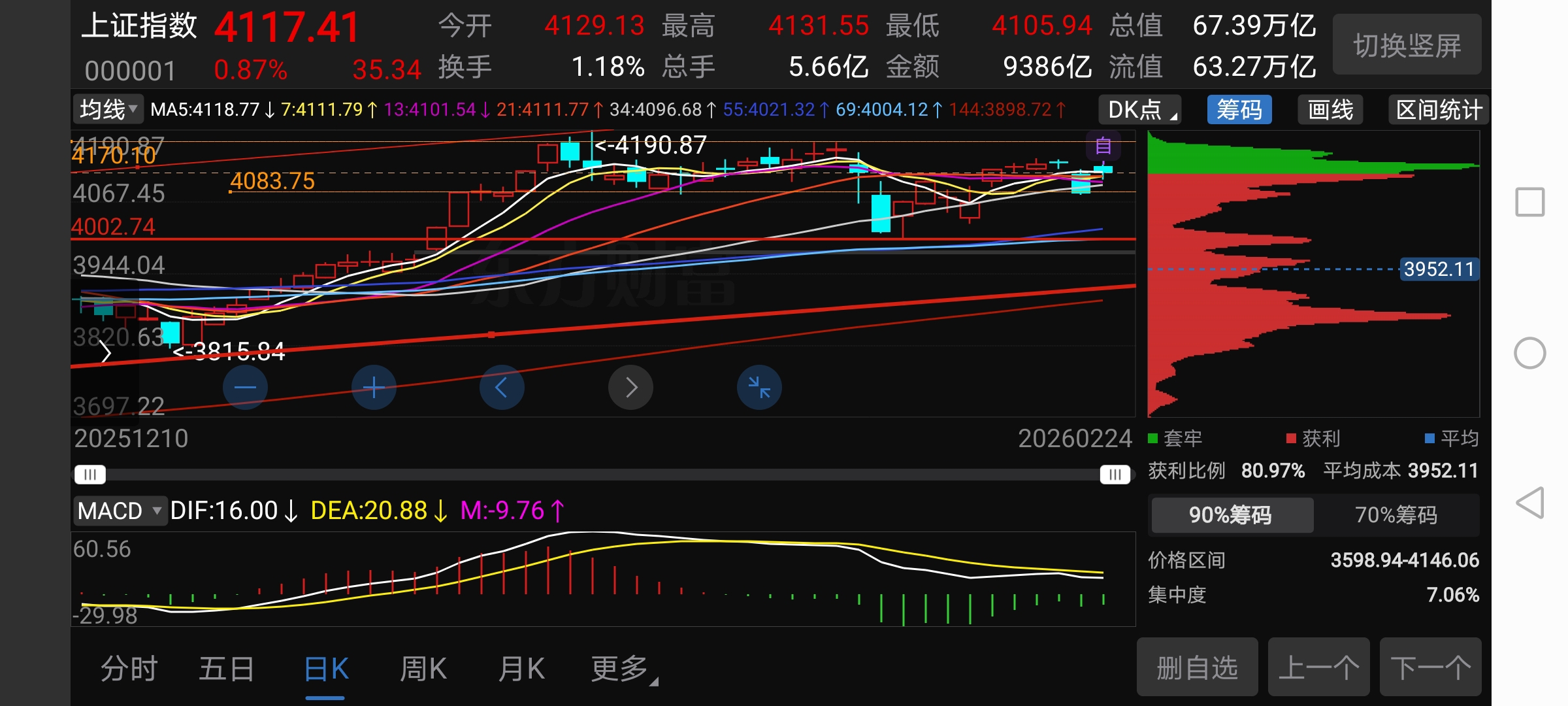Select the 70%筹码 option
The width and height of the screenshot is (1568, 706).
coord(1396,515)
